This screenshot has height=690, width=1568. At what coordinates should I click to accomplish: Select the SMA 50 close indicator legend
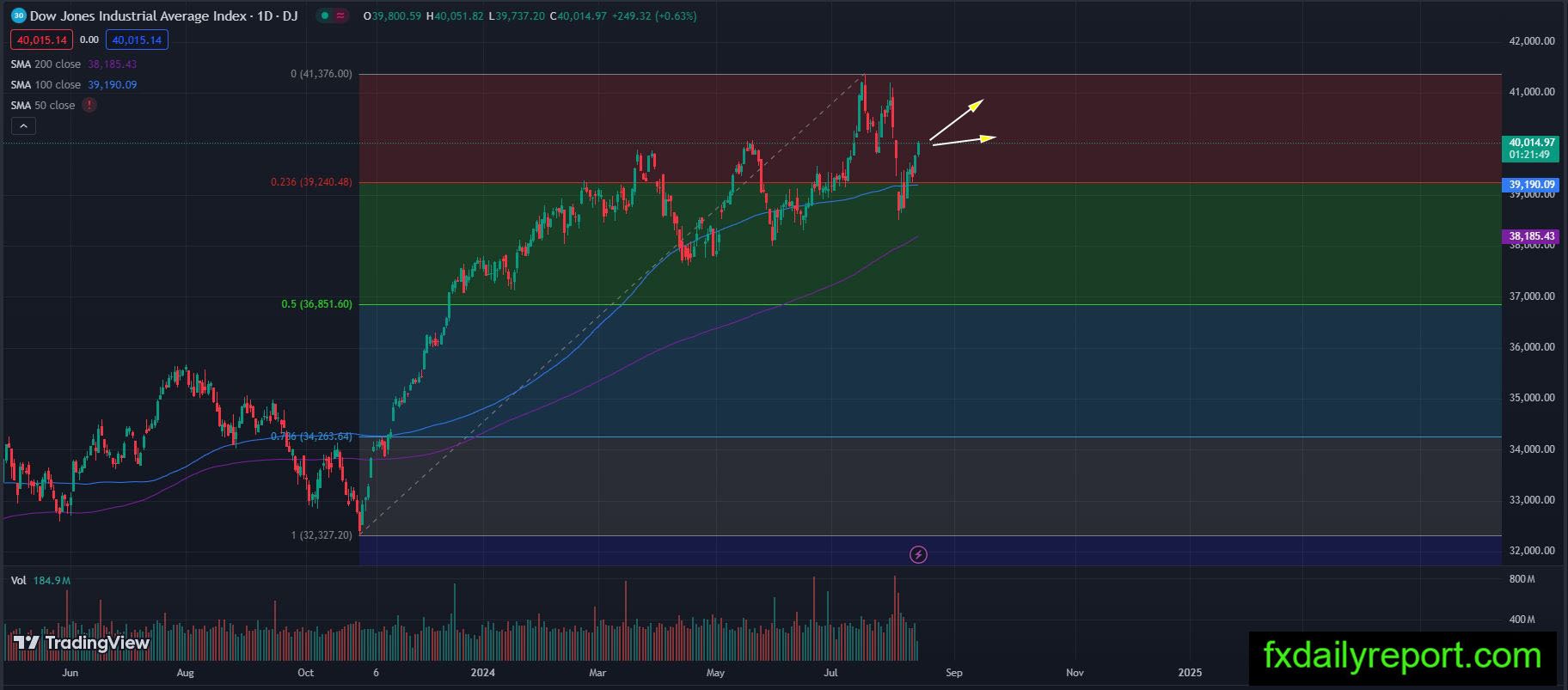[x=43, y=105]
